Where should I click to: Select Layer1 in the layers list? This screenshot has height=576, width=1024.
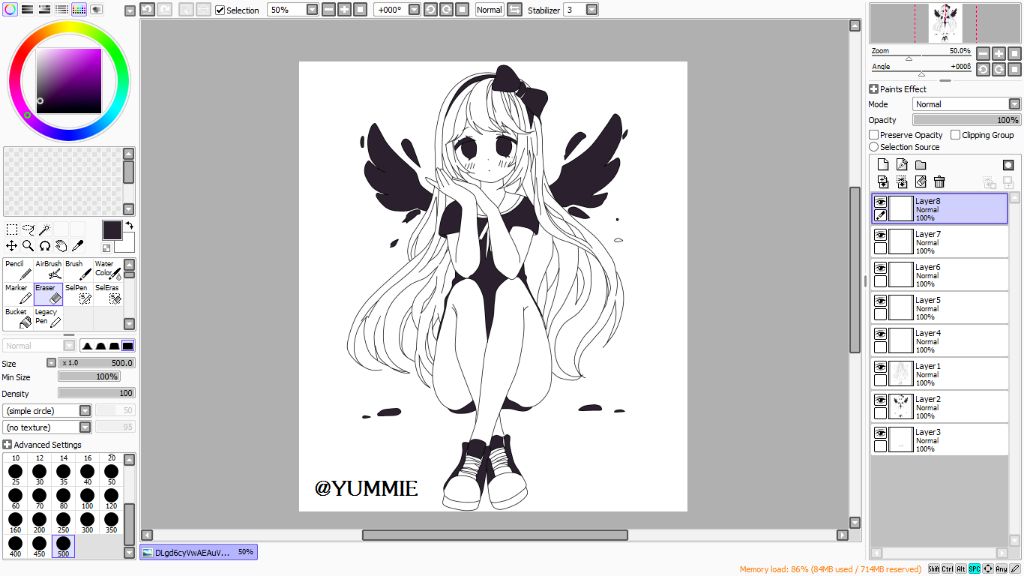coord(940,374)
